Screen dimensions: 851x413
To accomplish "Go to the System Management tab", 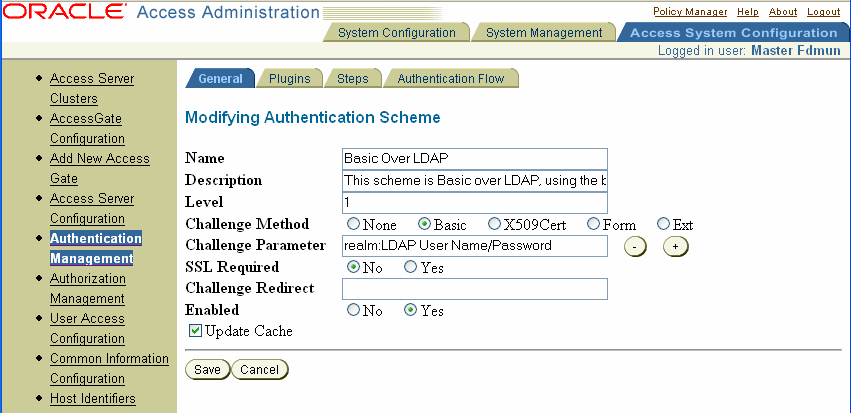I will [544, 33].
